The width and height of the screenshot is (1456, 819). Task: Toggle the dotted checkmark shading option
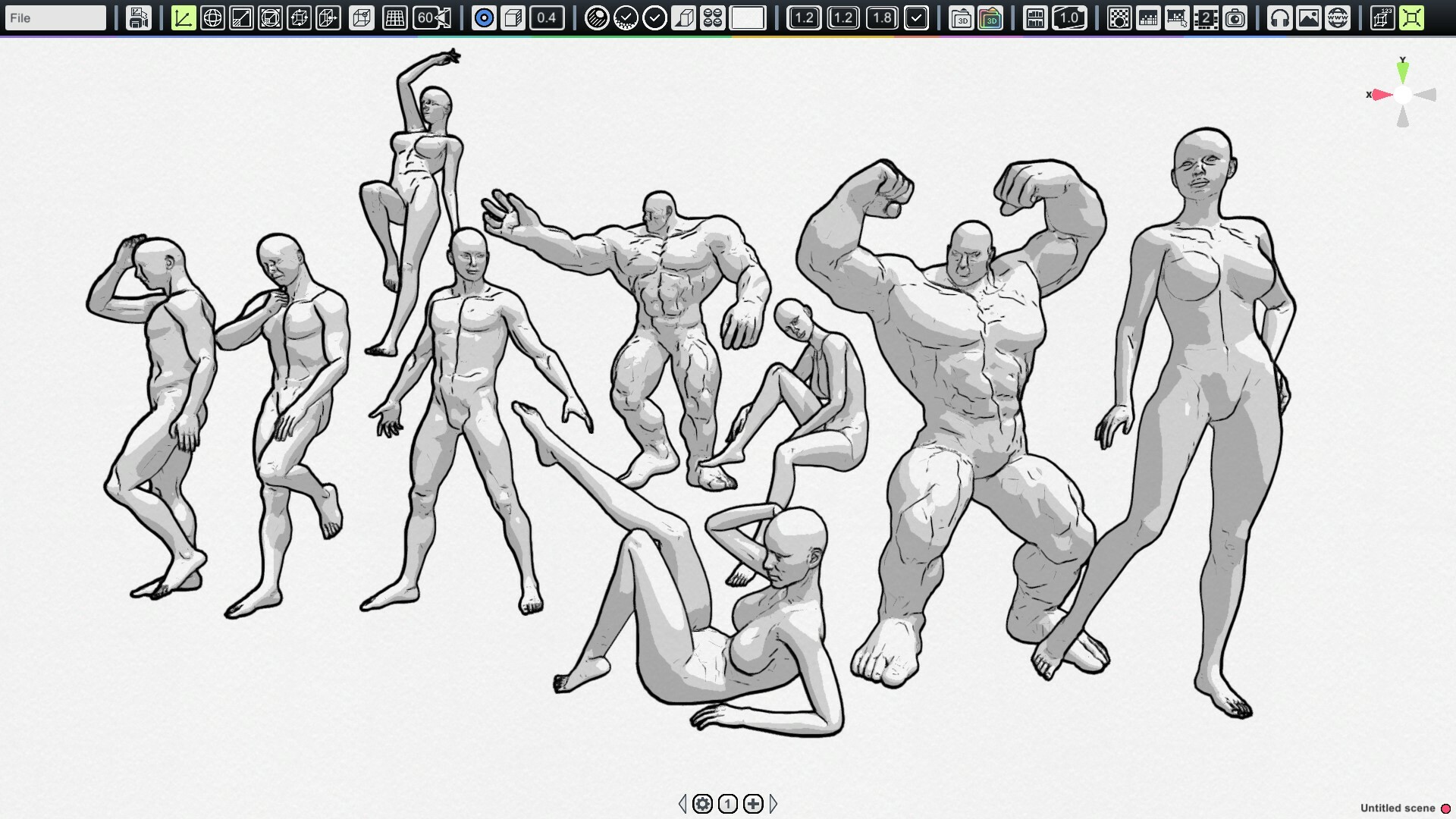point(626,17)
